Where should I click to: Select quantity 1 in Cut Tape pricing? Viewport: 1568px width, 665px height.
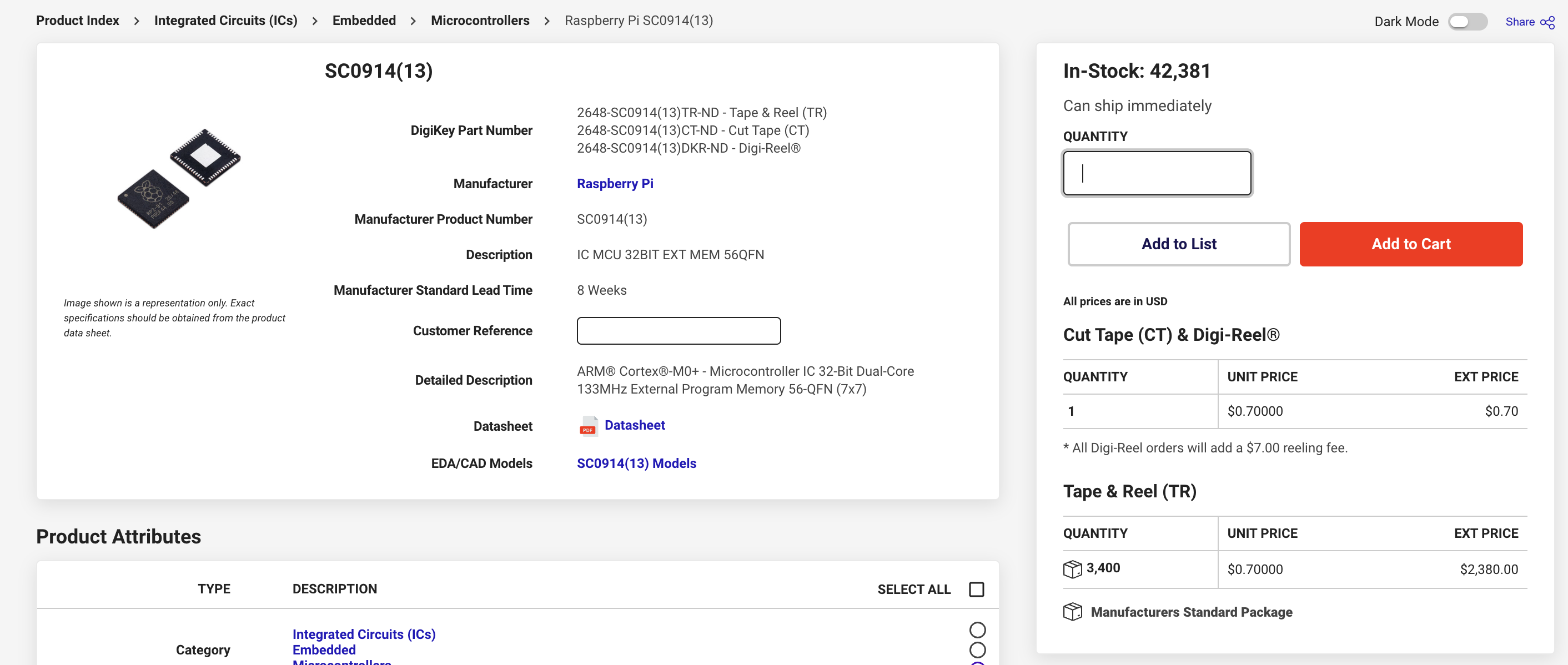[1071, 411]
